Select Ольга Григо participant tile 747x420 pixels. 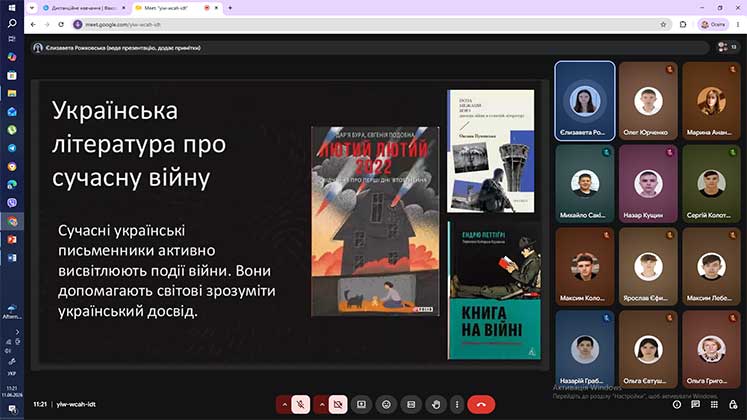click(711, 349)
